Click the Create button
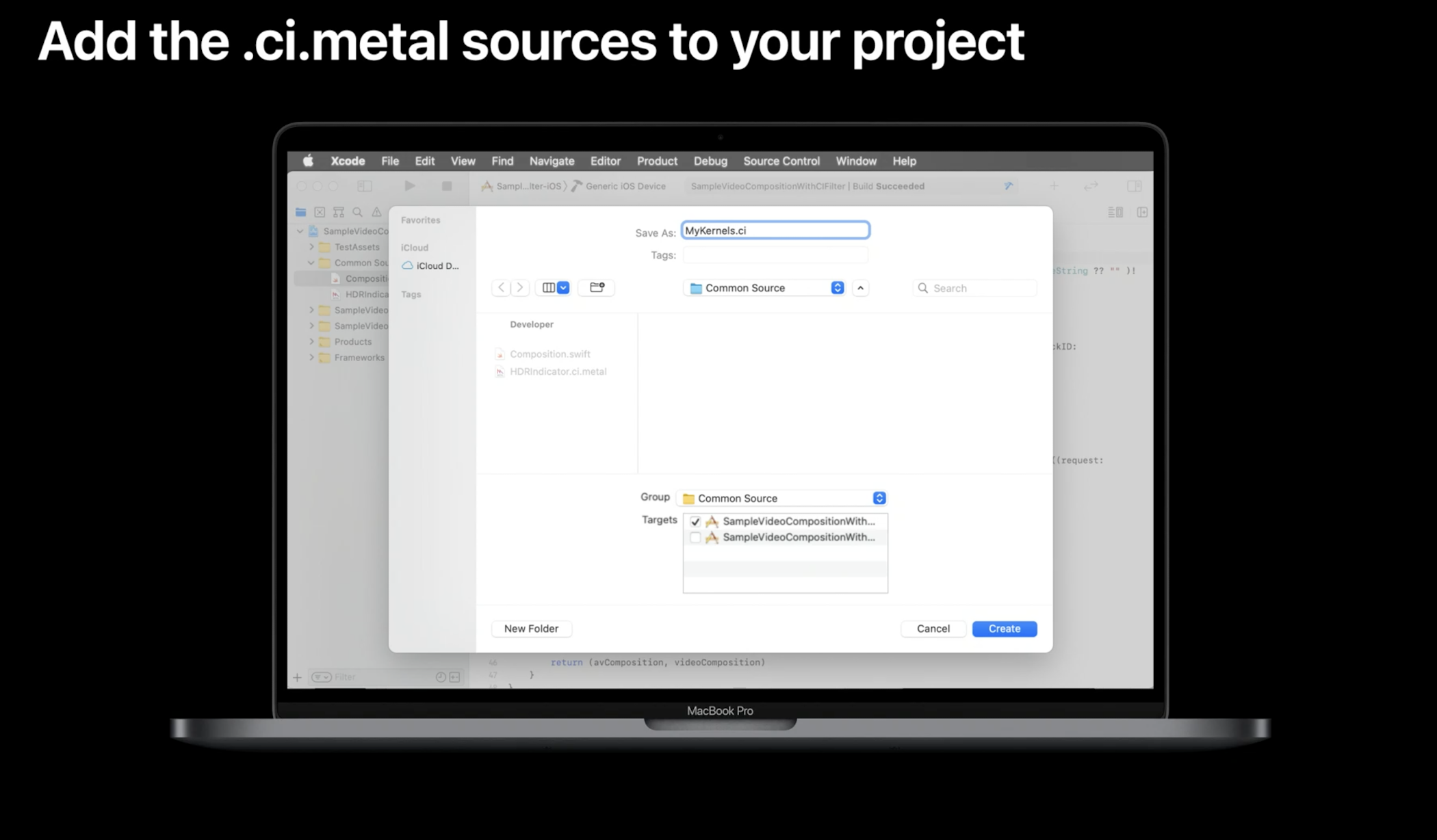This screenshot has width=1437, height=840. [1004, 629]
